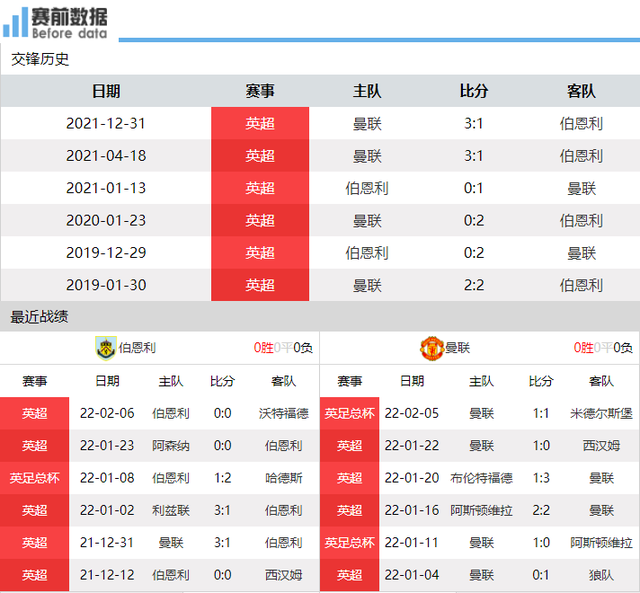This screenshot has height=593, width=640.
Task: Click 曼联 away team in 2021-01-13 row
Action: 582,188
